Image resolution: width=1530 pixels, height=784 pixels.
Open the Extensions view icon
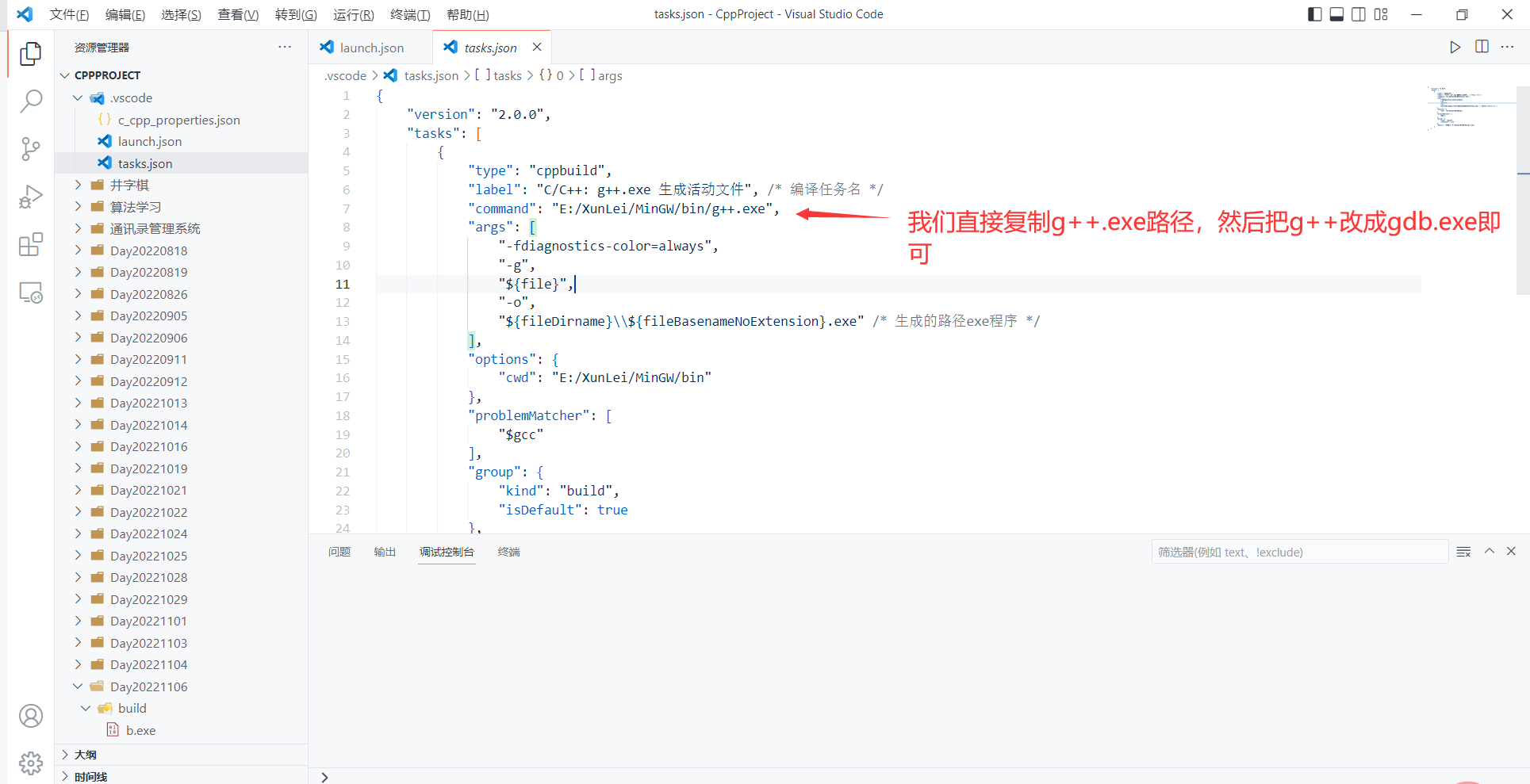(x=30, y=245)
